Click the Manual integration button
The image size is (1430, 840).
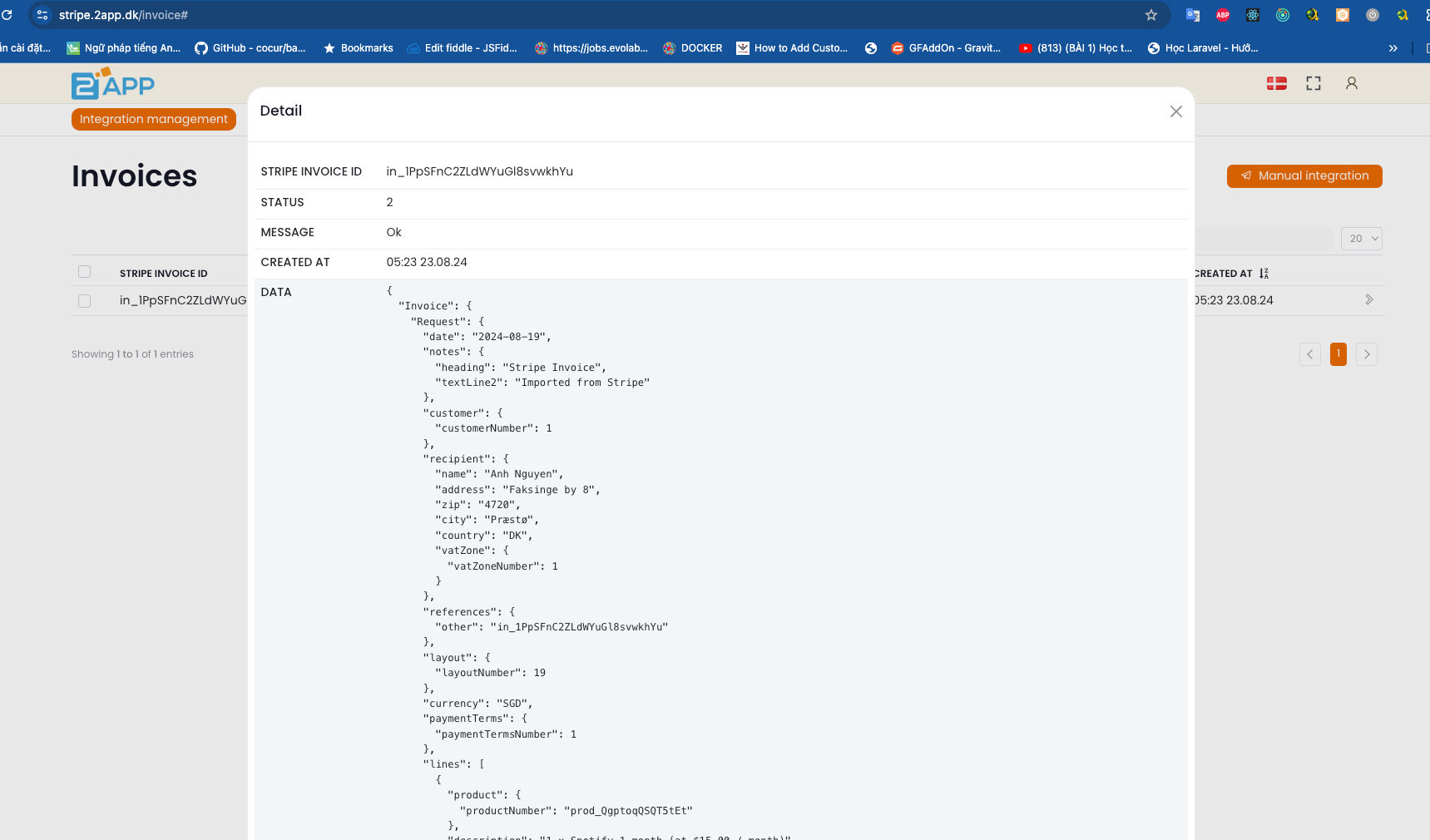click(x=1304, y=176)
